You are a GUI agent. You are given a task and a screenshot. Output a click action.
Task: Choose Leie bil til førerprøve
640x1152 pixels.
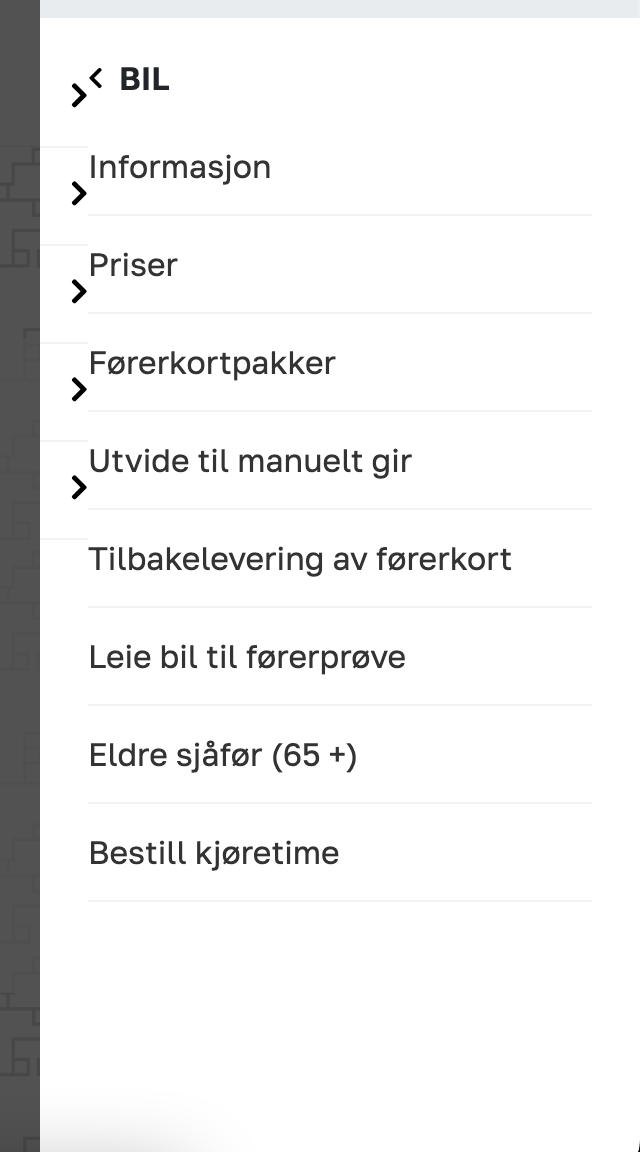coord(247,657)
